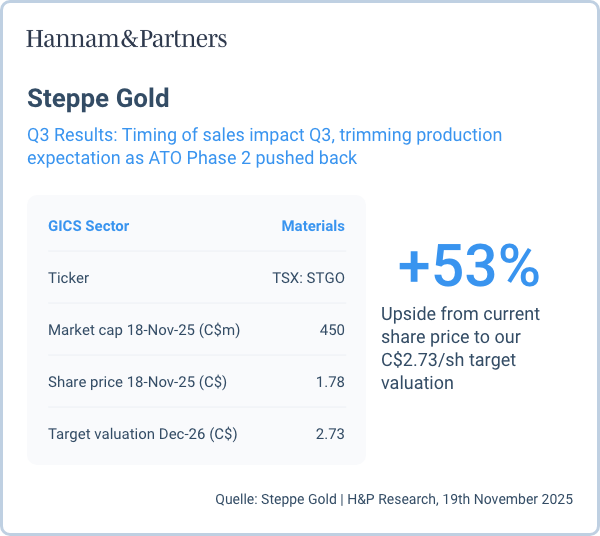Select the TSX: STGO ticker value
600x536 pixels.
(x=308, y=278)
